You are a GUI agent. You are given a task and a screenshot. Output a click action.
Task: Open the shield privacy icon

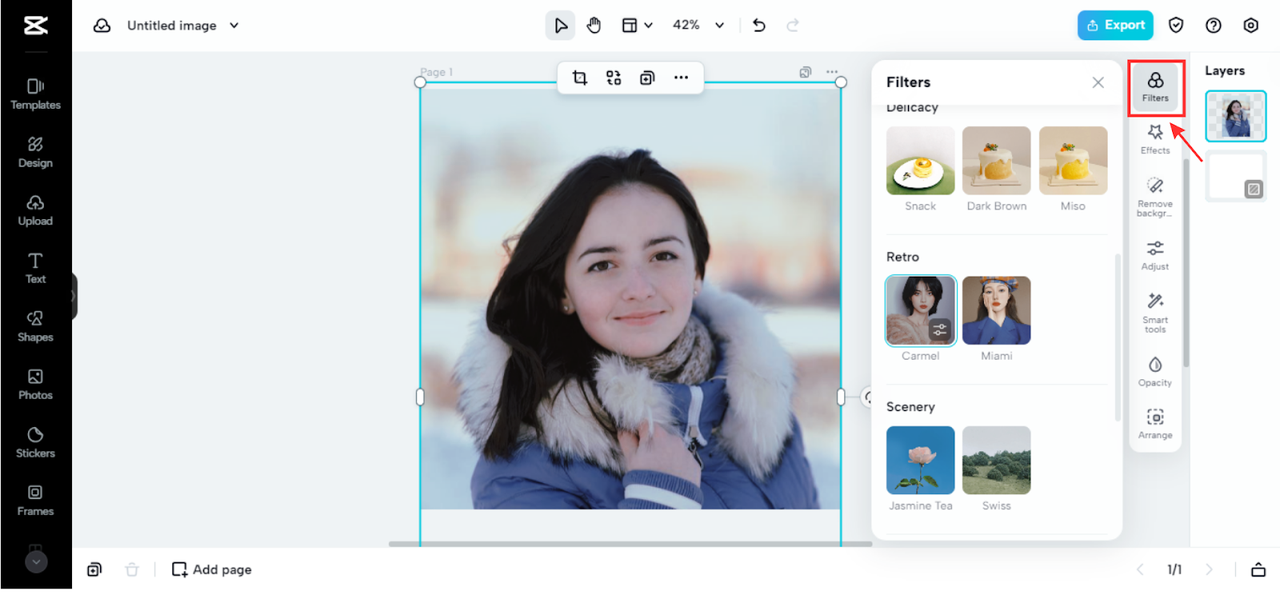click(1176, 25)
